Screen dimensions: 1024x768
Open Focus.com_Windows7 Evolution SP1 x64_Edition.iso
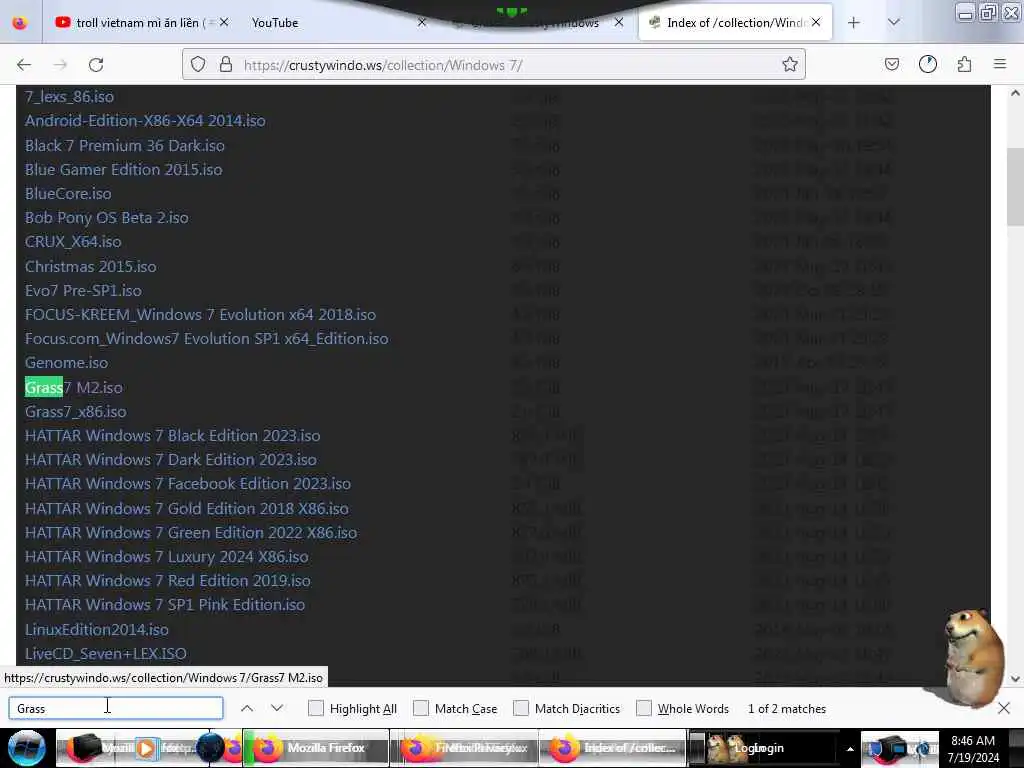coord(206,339)
